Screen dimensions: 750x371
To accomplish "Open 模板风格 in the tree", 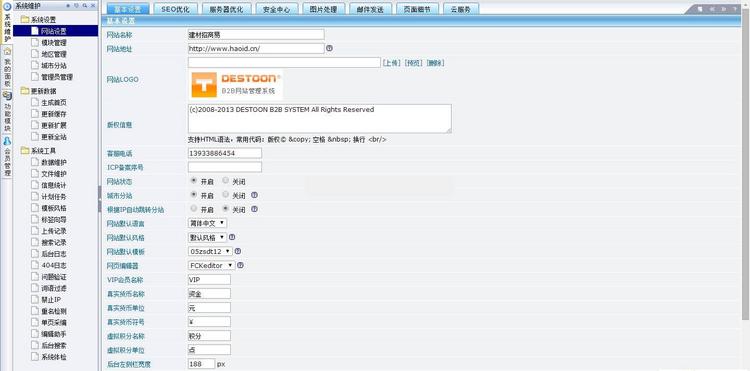I will pos(54,208).
